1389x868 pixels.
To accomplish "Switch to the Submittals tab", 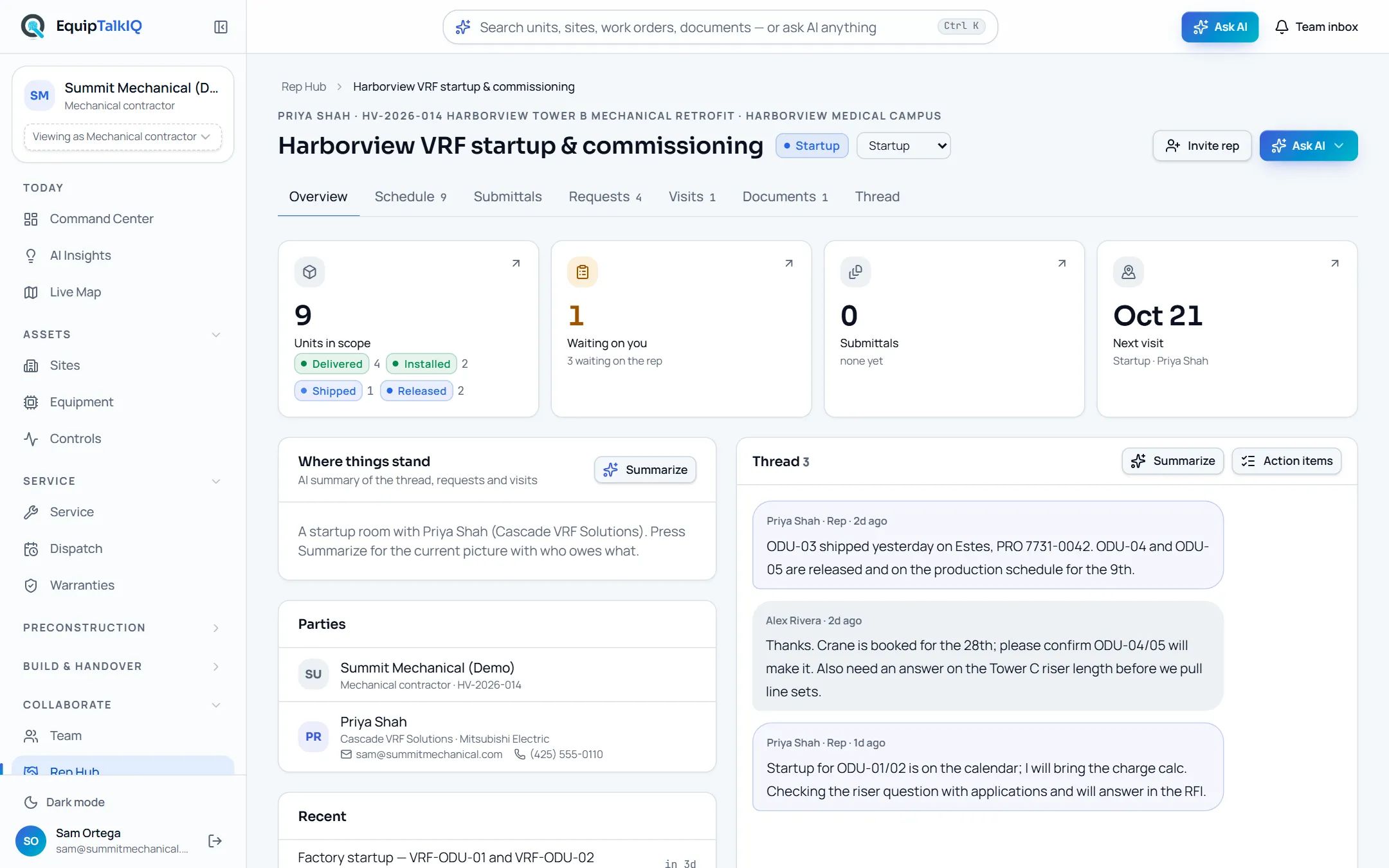I will point(507,197).
